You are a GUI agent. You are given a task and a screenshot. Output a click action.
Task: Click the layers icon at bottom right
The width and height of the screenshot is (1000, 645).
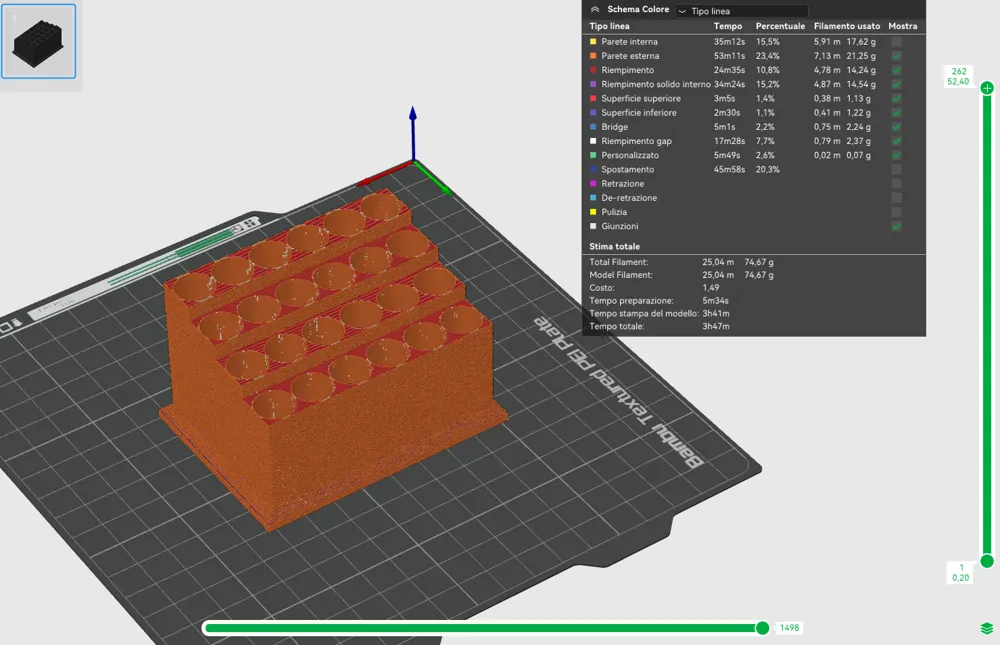pyautogui.click(x=987, y=628)
